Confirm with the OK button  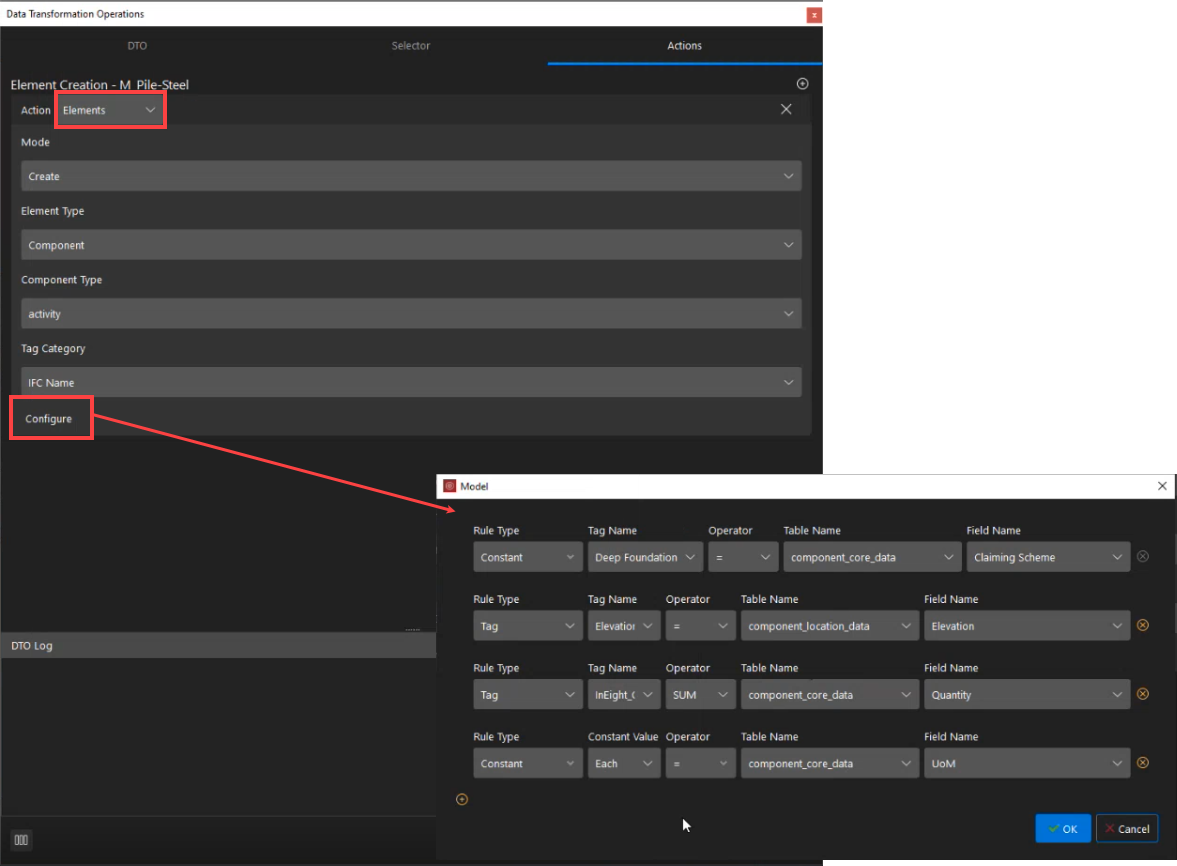tap(1063, 829)
